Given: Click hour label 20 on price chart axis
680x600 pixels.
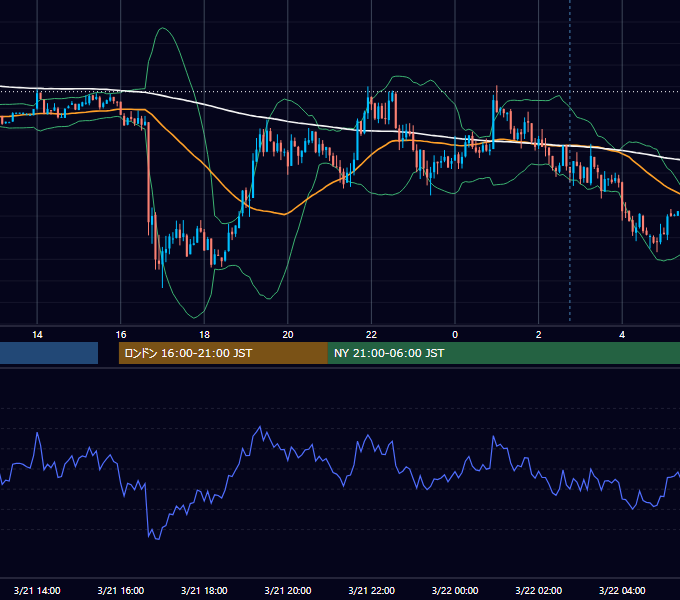Looking at the screenshot, I should [288, 335].
